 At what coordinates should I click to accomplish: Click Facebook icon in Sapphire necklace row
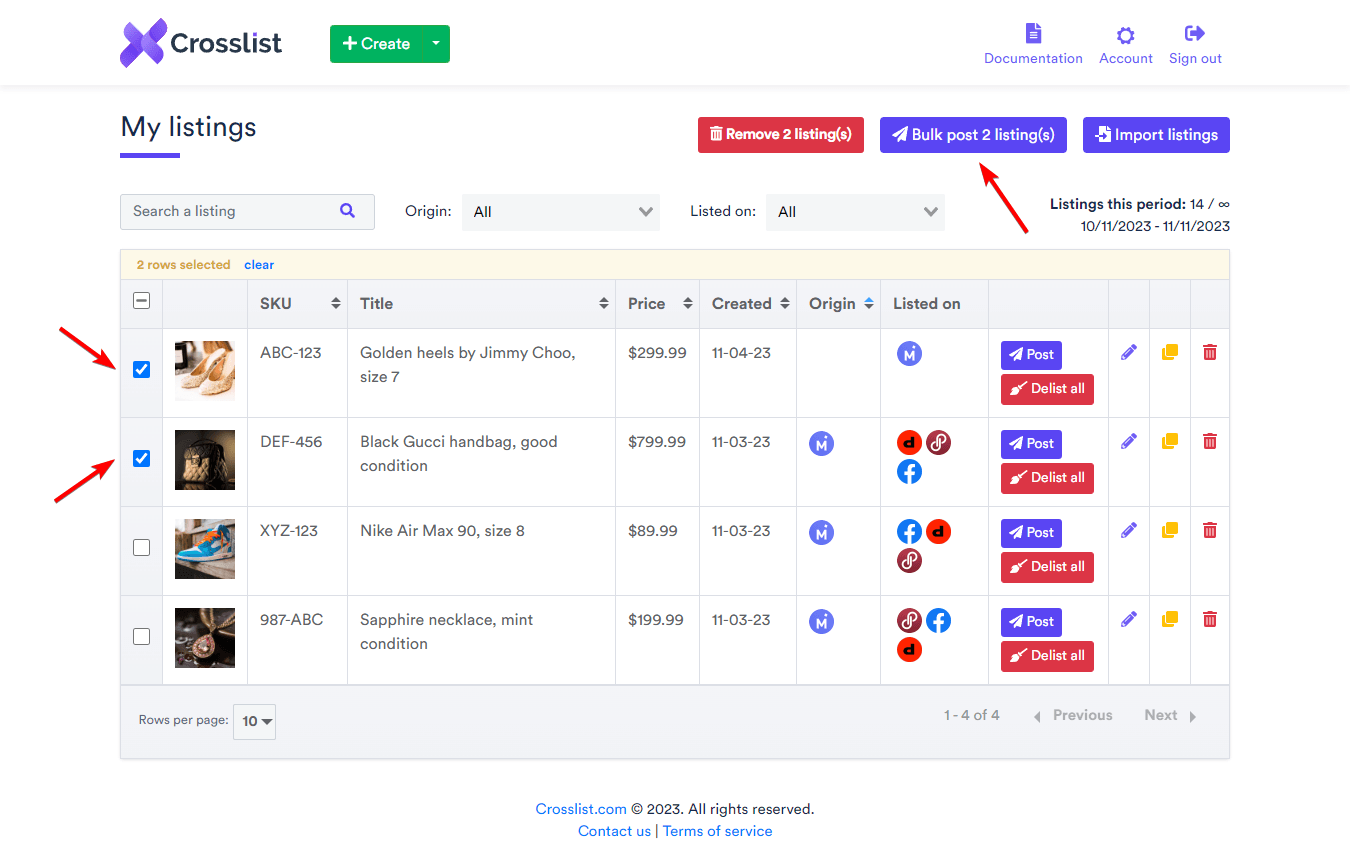tap(938, 621)
